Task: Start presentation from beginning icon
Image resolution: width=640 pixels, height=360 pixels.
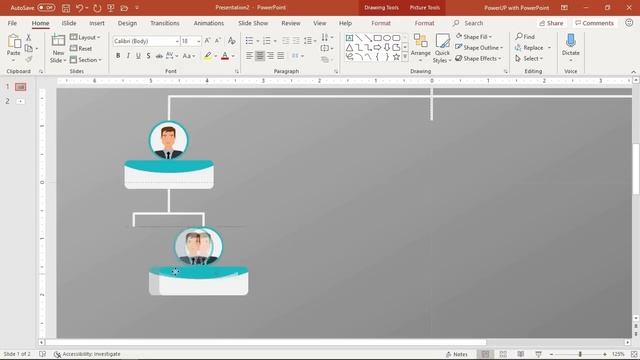Action: [x=111, y=8]
